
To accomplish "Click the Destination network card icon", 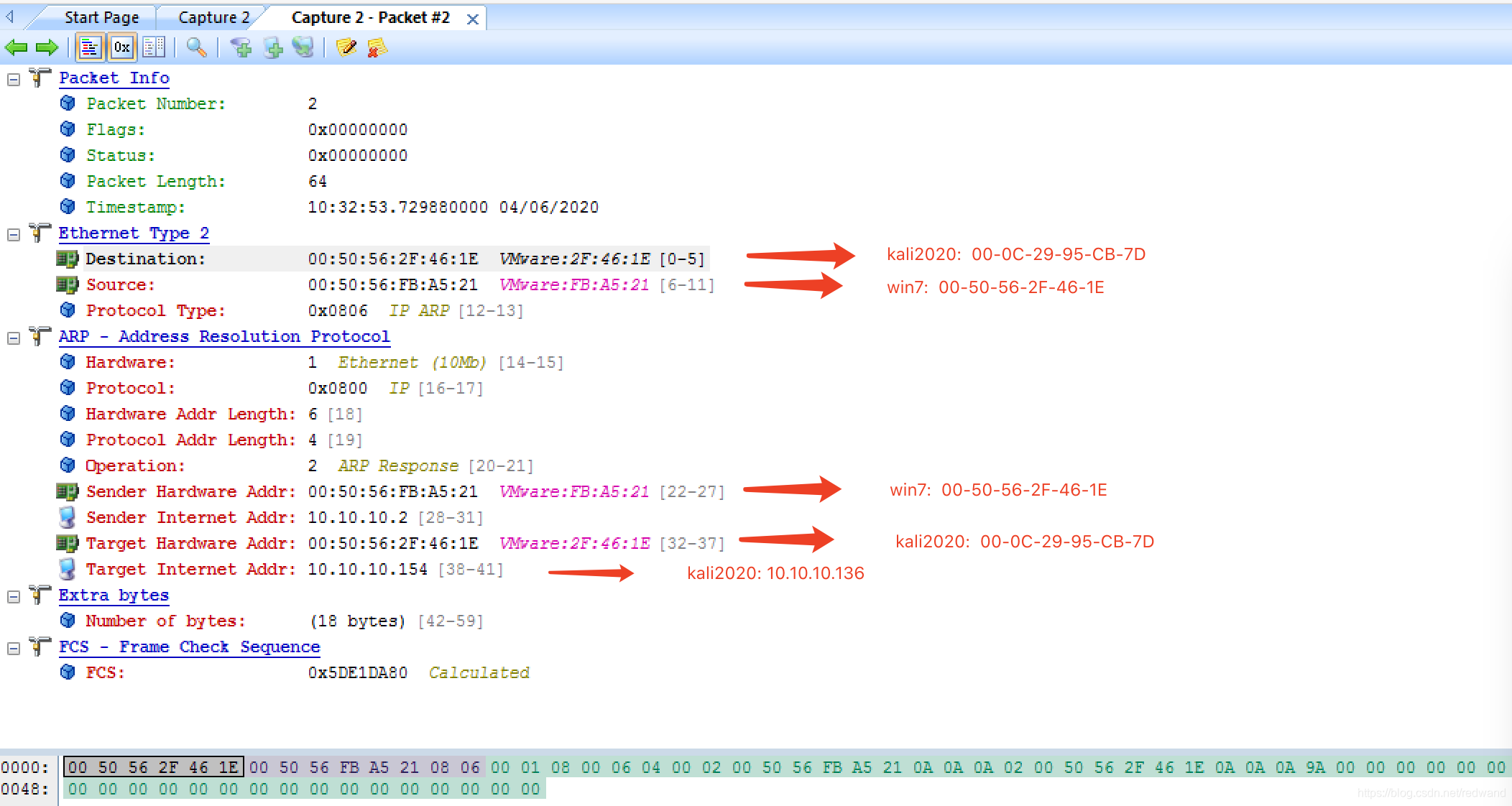I will pyautogui.click(x=67, y=259).
